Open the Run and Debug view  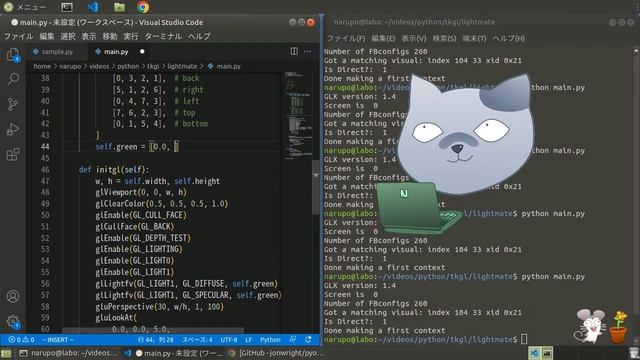[x=13, y=129]
